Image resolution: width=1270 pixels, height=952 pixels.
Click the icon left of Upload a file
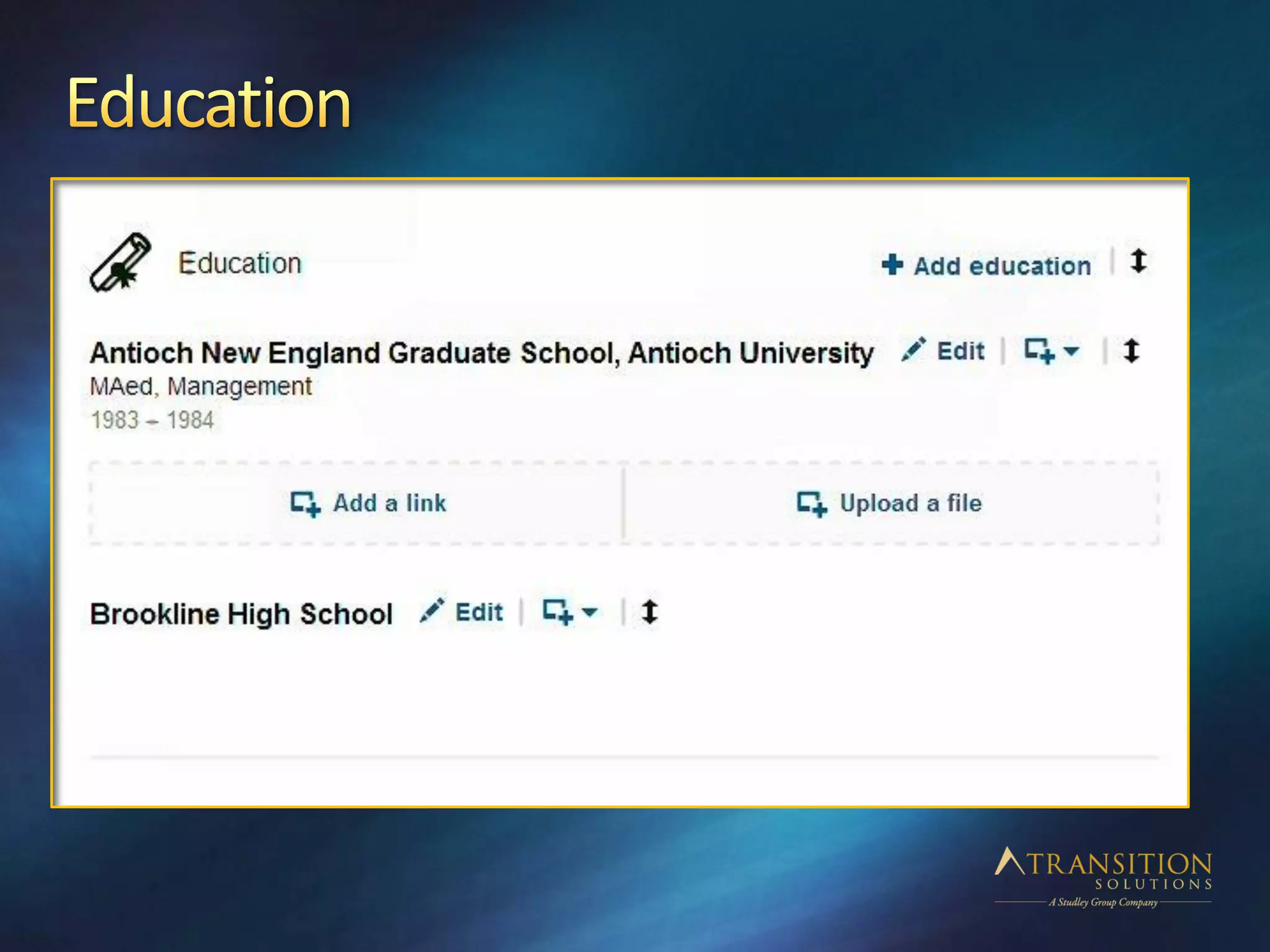click(811, 503)
